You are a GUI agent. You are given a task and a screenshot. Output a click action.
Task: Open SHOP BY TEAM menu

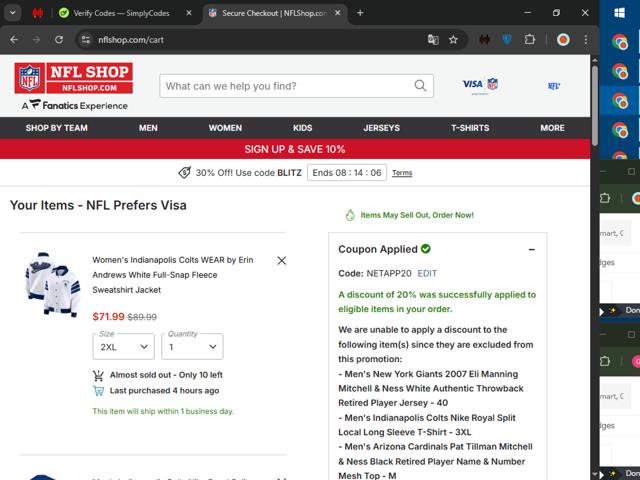click(x=57, y=128)
